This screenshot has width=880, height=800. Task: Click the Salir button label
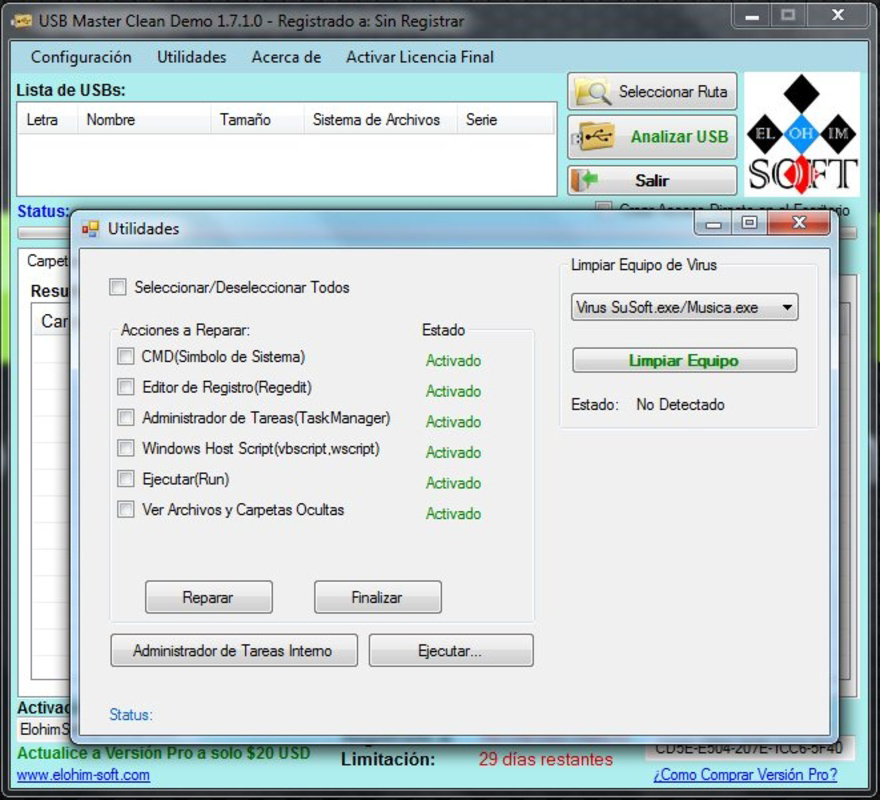point(652,180)
